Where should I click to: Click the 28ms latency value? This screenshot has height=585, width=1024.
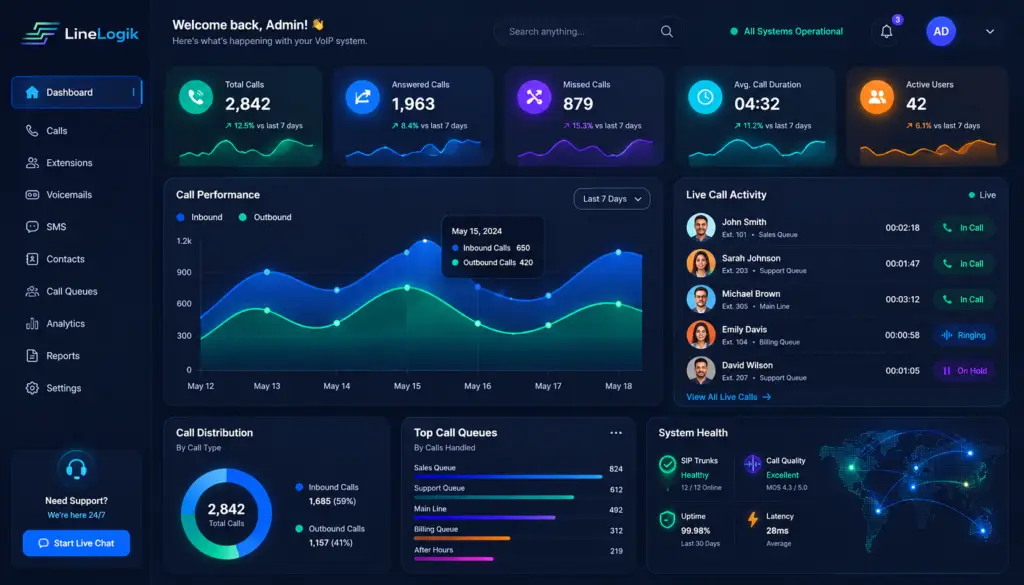coord(777,531)
